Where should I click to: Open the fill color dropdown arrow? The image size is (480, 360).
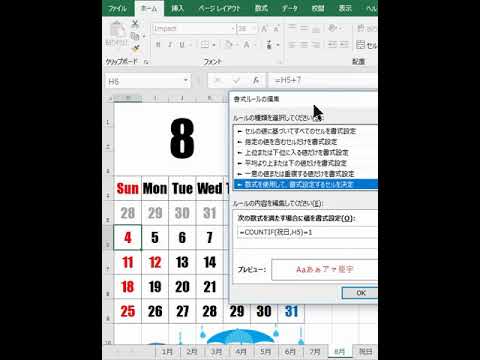tap(237, 45)
